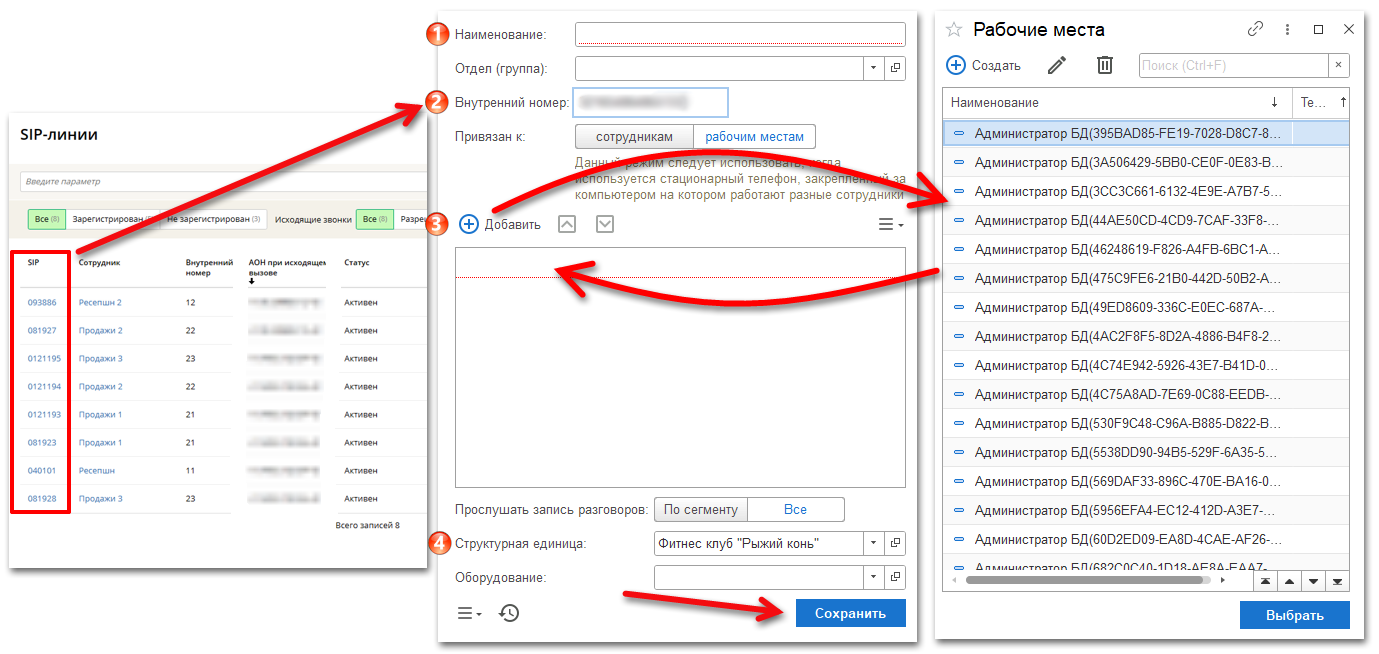The width and height of the screenshot is (1379, 654).
Task: Select the Зарегистрирован filter tab in SIP-линии
Action: coord(108,219)
